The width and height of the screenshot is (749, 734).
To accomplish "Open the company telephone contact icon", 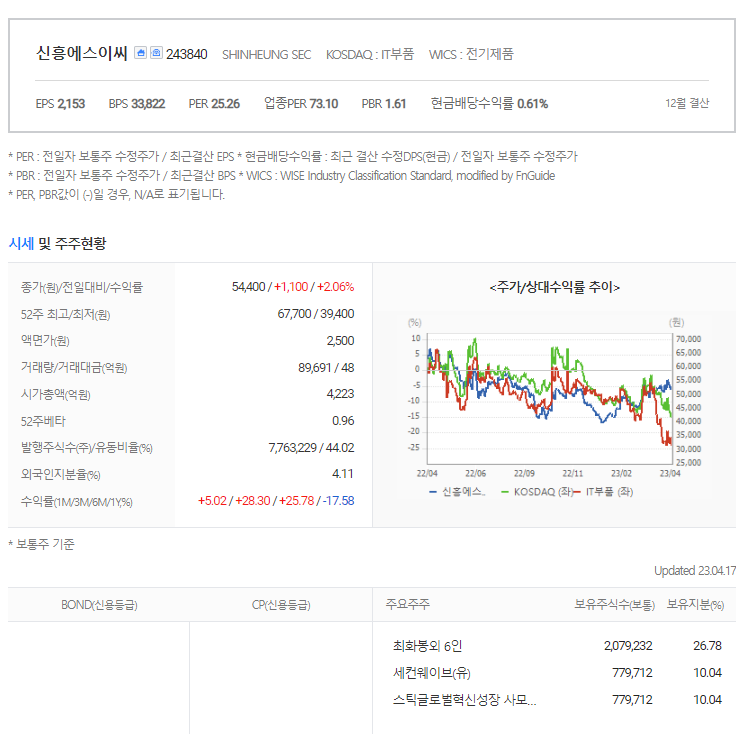I will coord(156,53).
